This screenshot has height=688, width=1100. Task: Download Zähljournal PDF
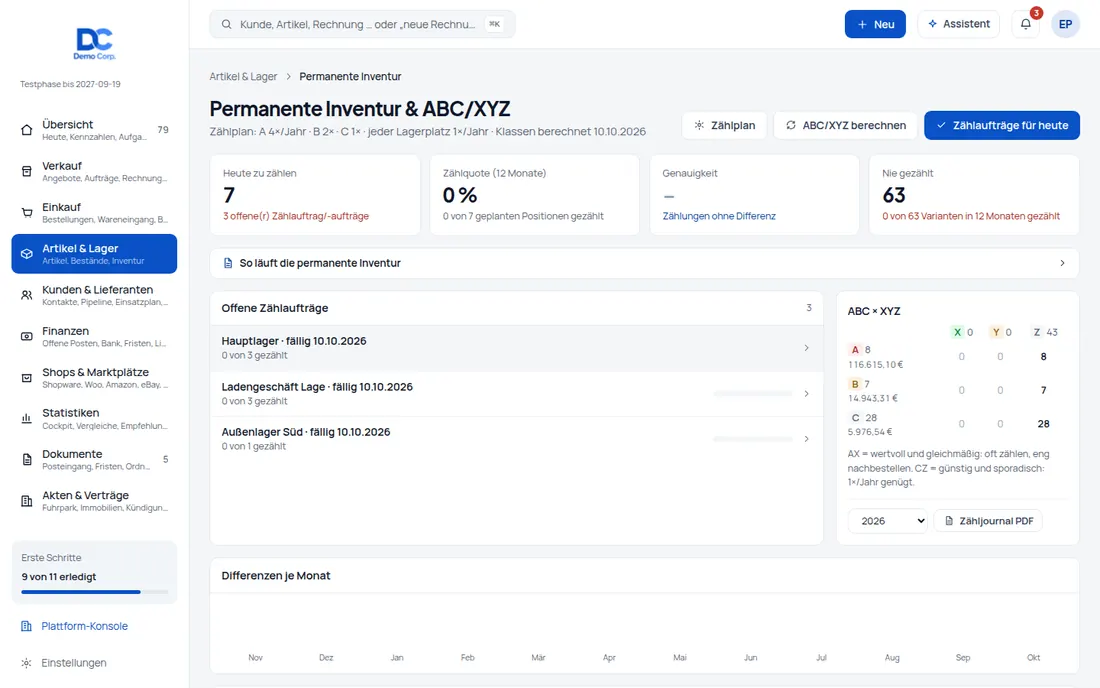[x=988, y=521]
